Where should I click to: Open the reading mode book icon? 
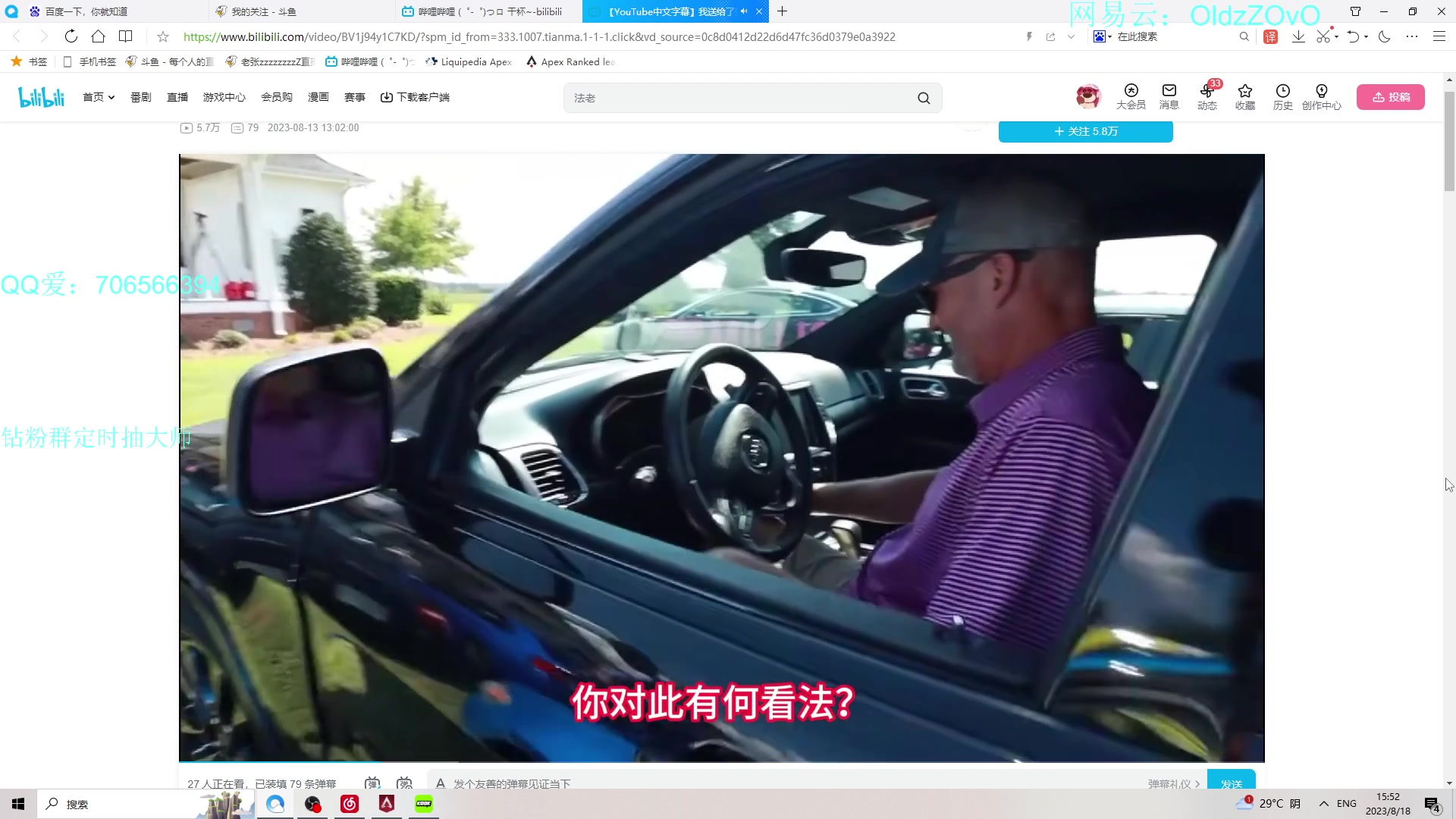pyautogui.click(x=126, y=36)
